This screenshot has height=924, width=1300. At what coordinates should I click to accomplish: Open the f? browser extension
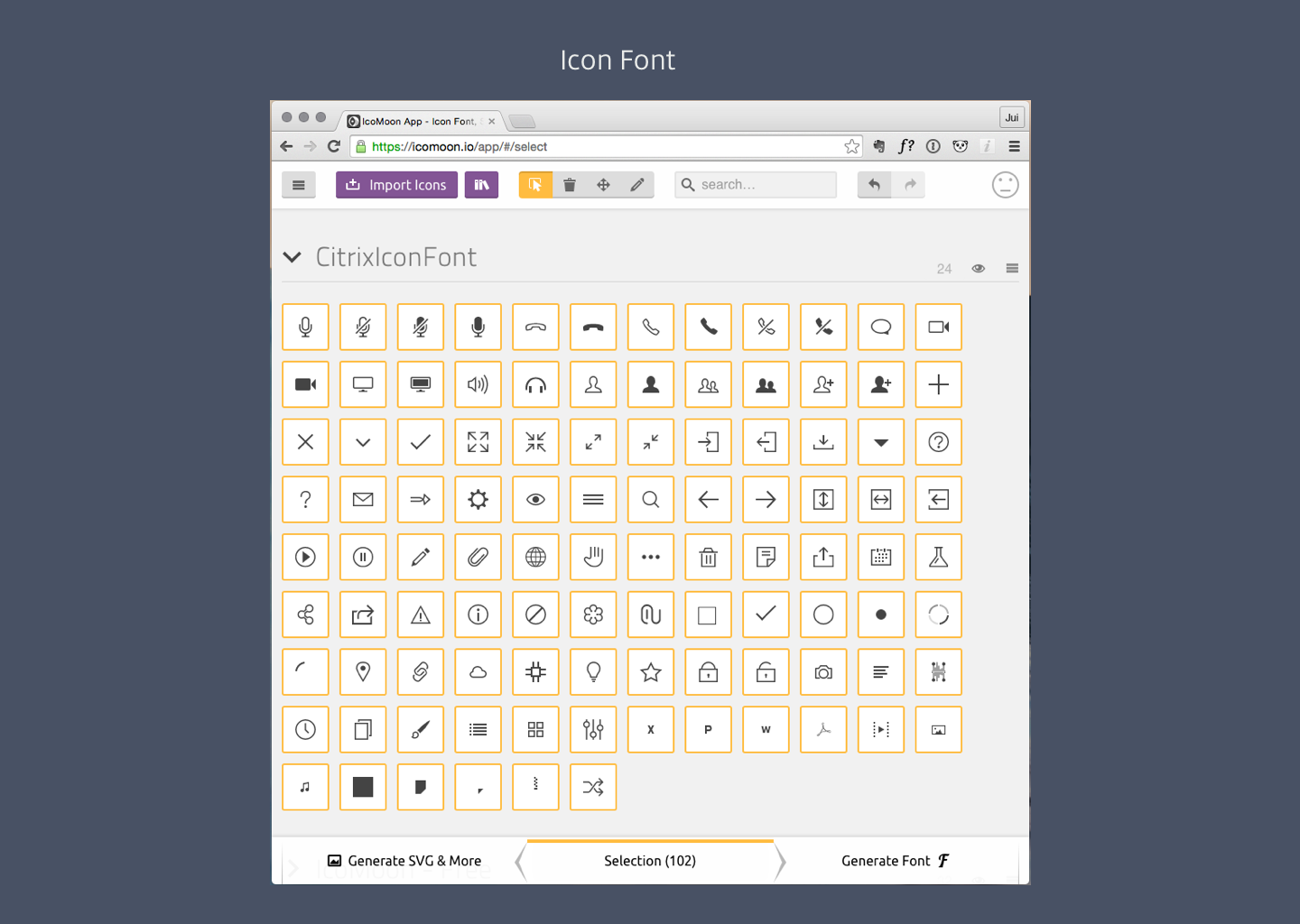pyautogui.click(x=906, y=146)
